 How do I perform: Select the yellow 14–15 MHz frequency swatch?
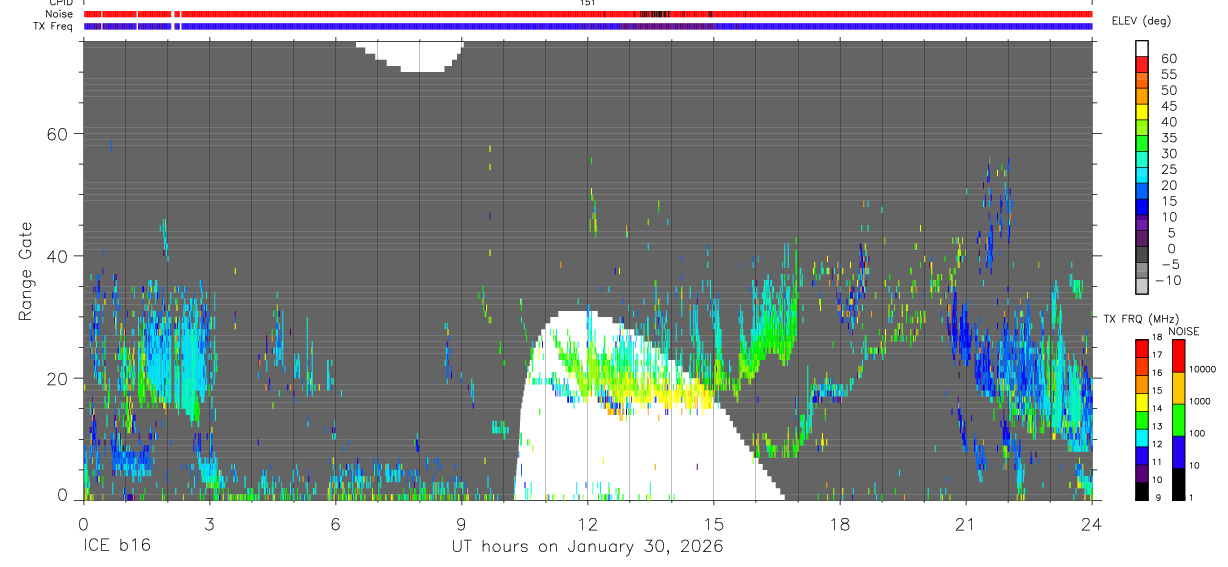pos(1142,402)
